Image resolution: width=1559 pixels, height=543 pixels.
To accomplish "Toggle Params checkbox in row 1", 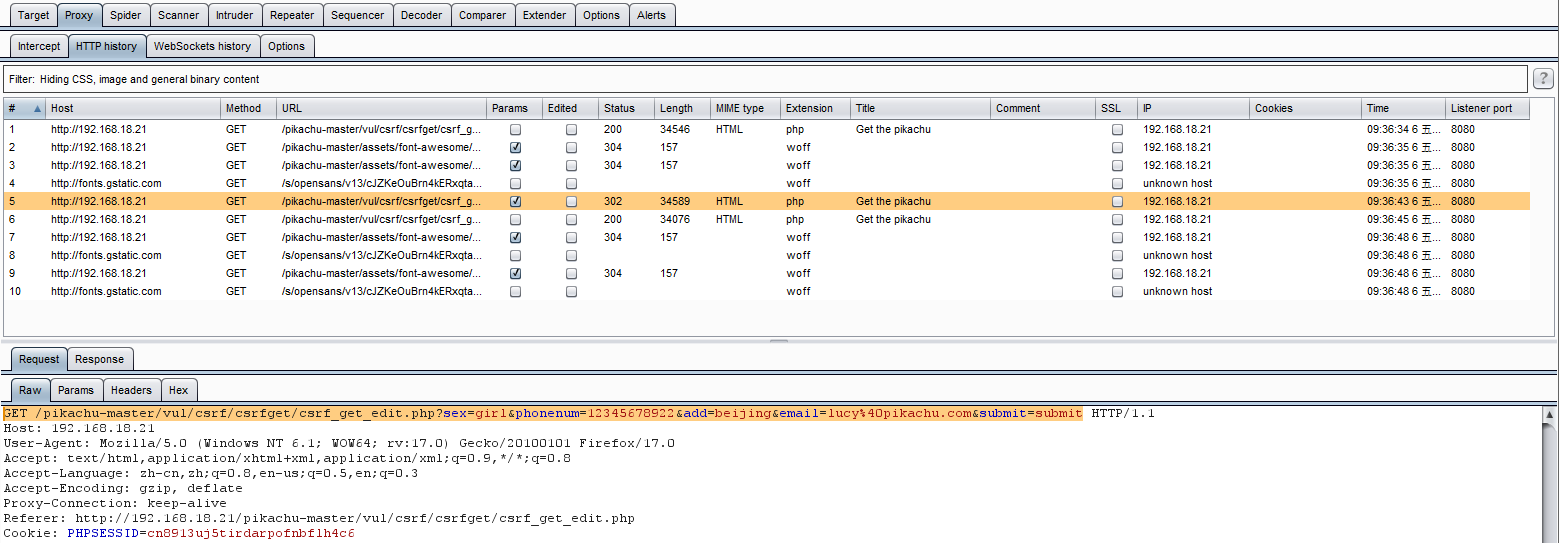I will click(x=516, y=129).
